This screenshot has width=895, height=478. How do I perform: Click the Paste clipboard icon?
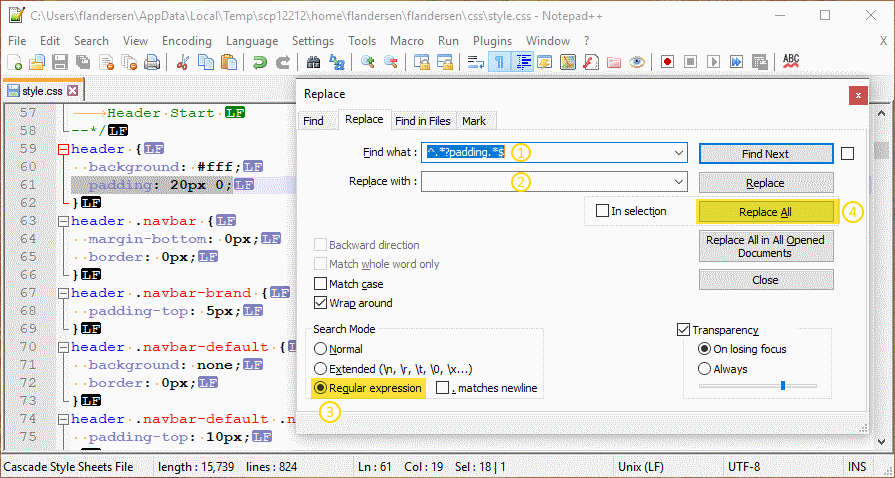[228, 62]
